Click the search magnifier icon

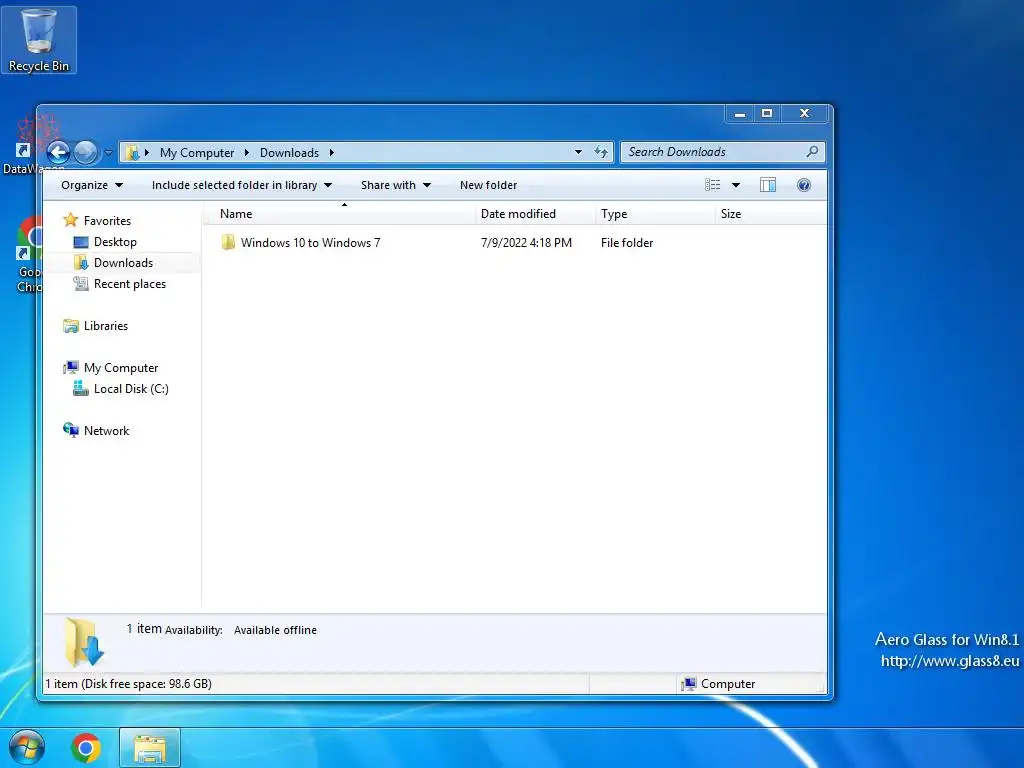(812, 152)
